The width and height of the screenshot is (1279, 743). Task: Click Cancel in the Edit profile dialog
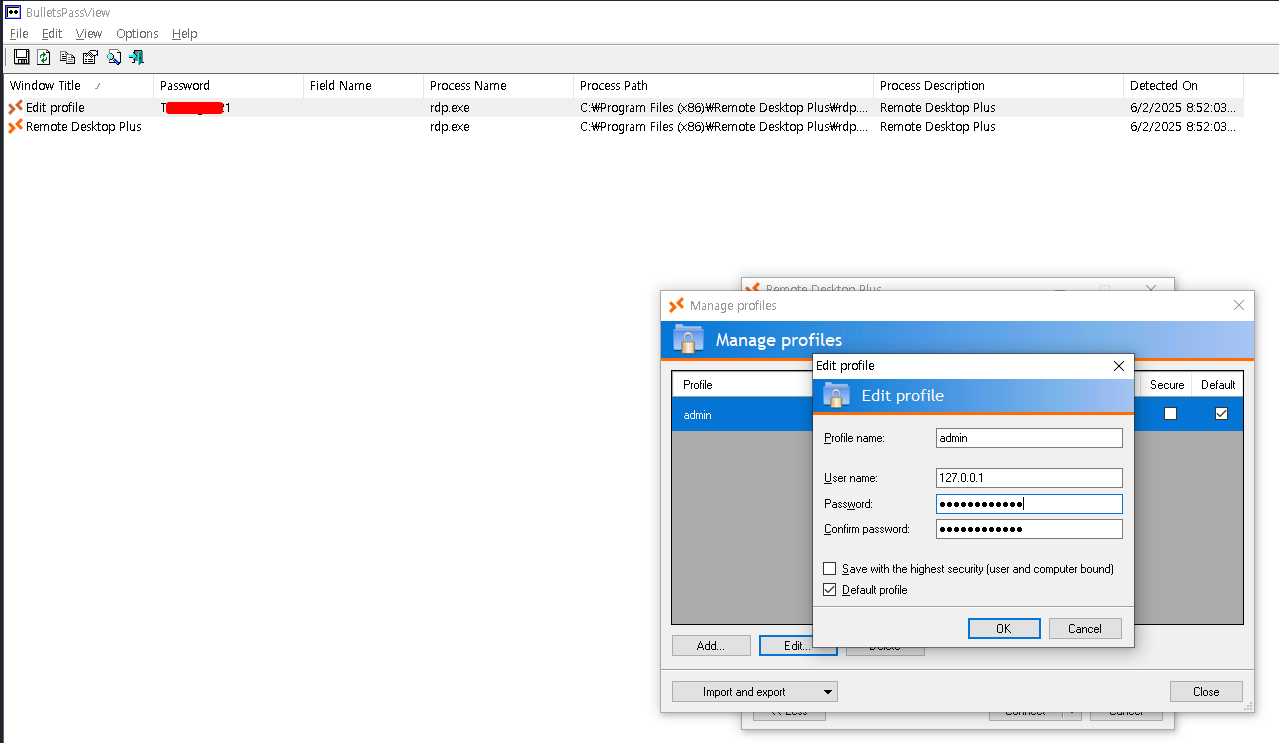point(1085,628)
